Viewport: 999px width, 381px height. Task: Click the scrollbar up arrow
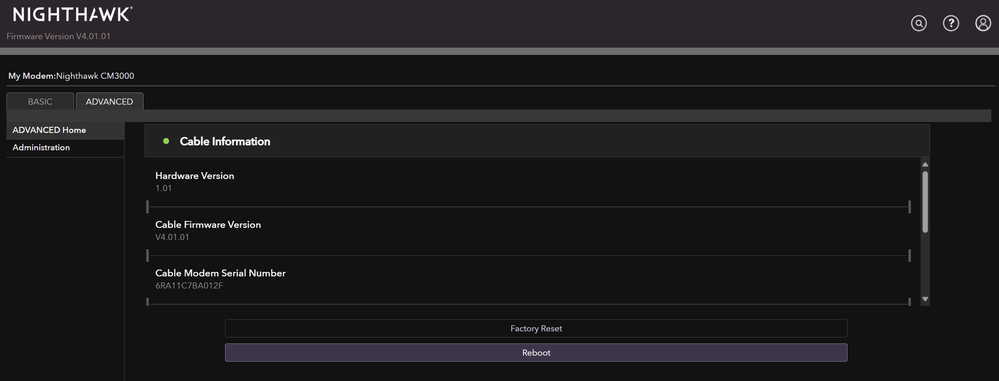(925, 164)
